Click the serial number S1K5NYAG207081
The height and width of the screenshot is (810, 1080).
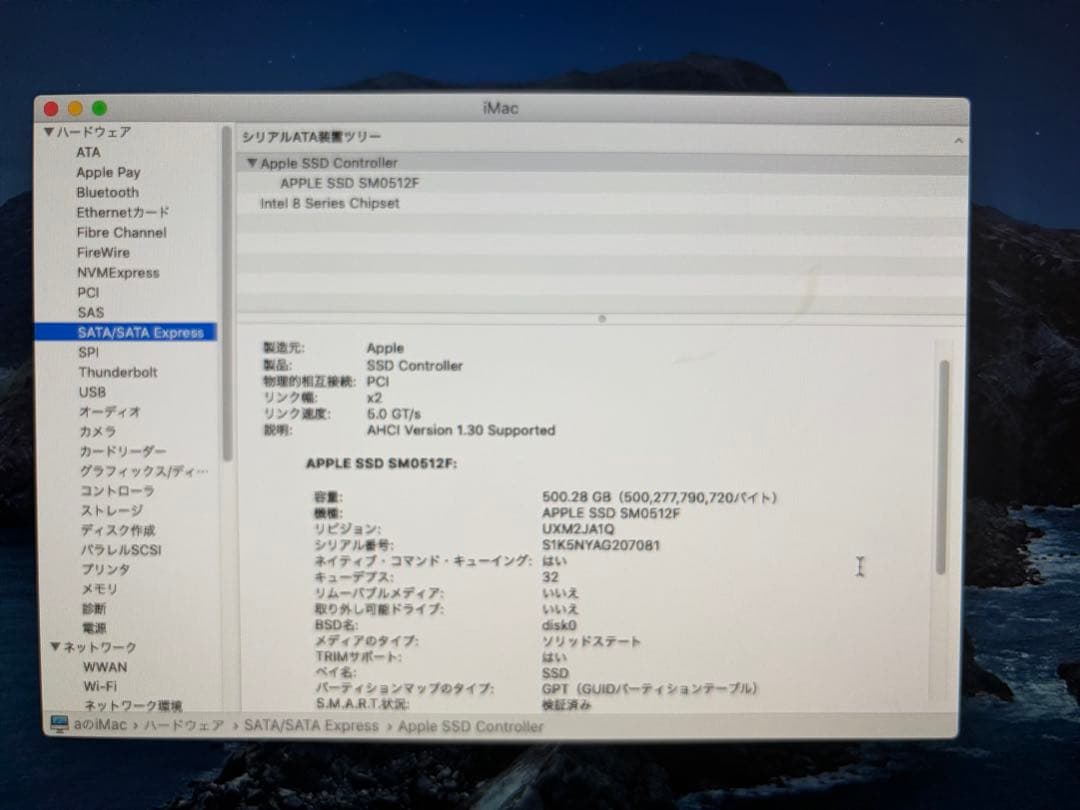tap(601, 545)
